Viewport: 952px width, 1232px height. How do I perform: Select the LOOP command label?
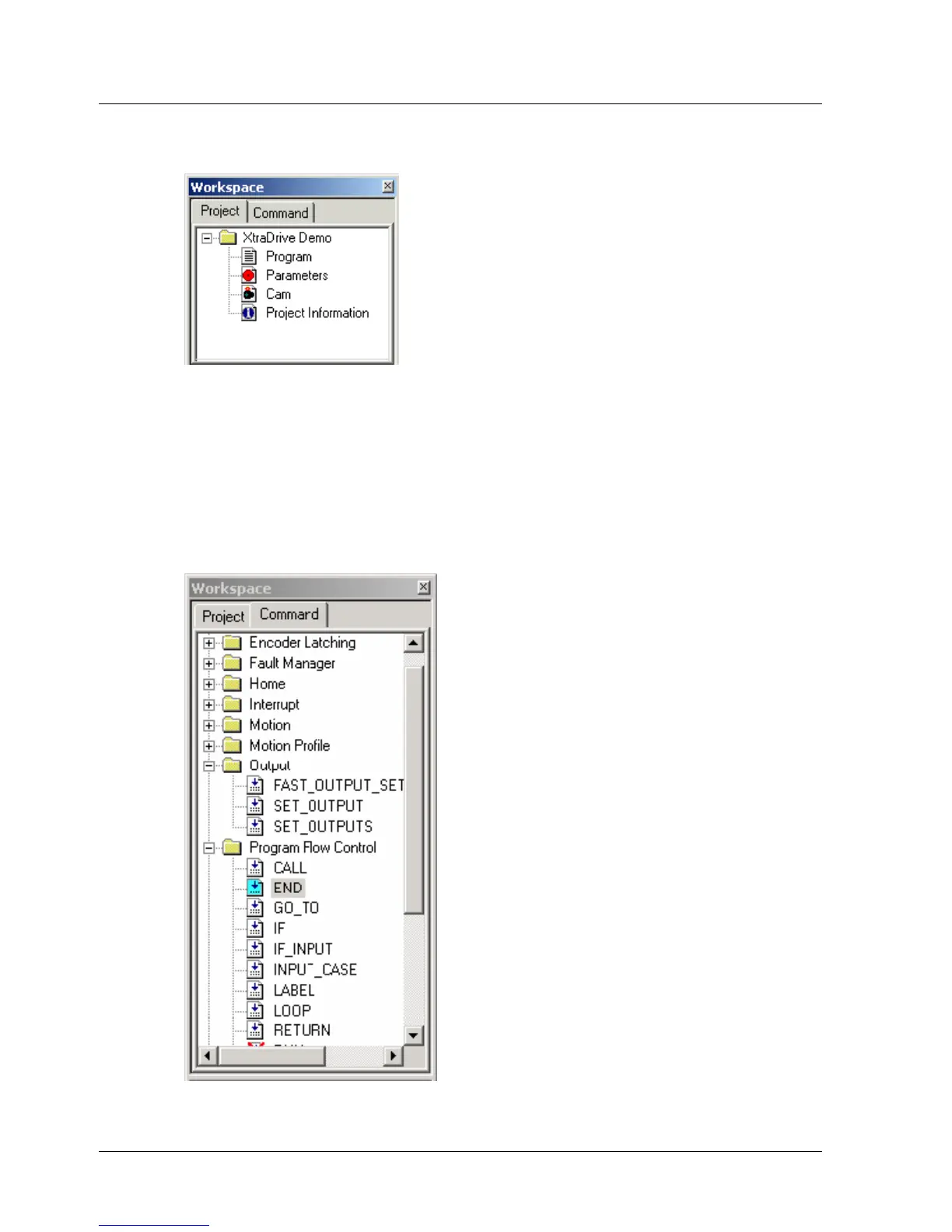point(292,1010)
